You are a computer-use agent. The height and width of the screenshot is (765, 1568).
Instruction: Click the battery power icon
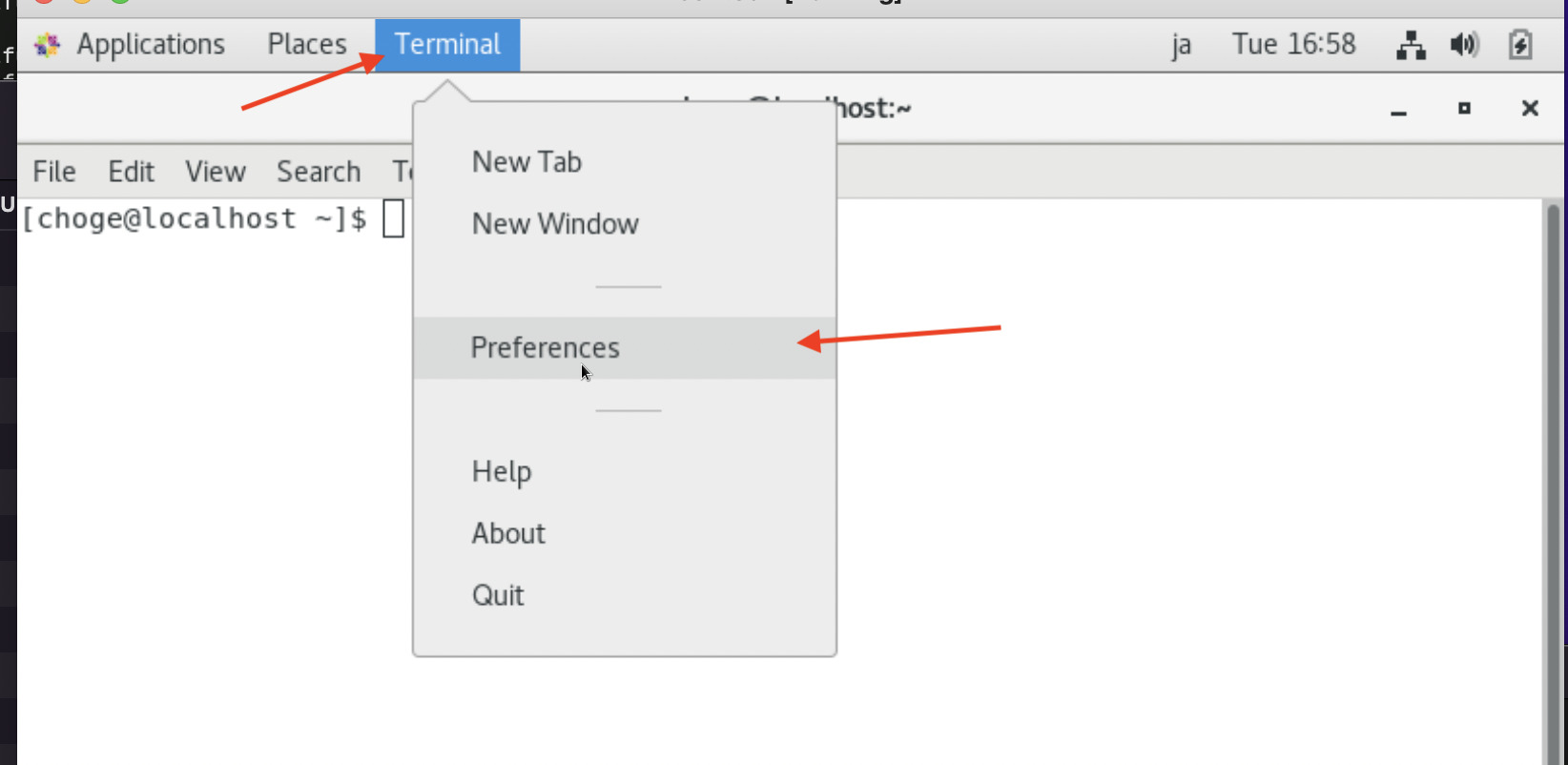[x=1520, y=45]
